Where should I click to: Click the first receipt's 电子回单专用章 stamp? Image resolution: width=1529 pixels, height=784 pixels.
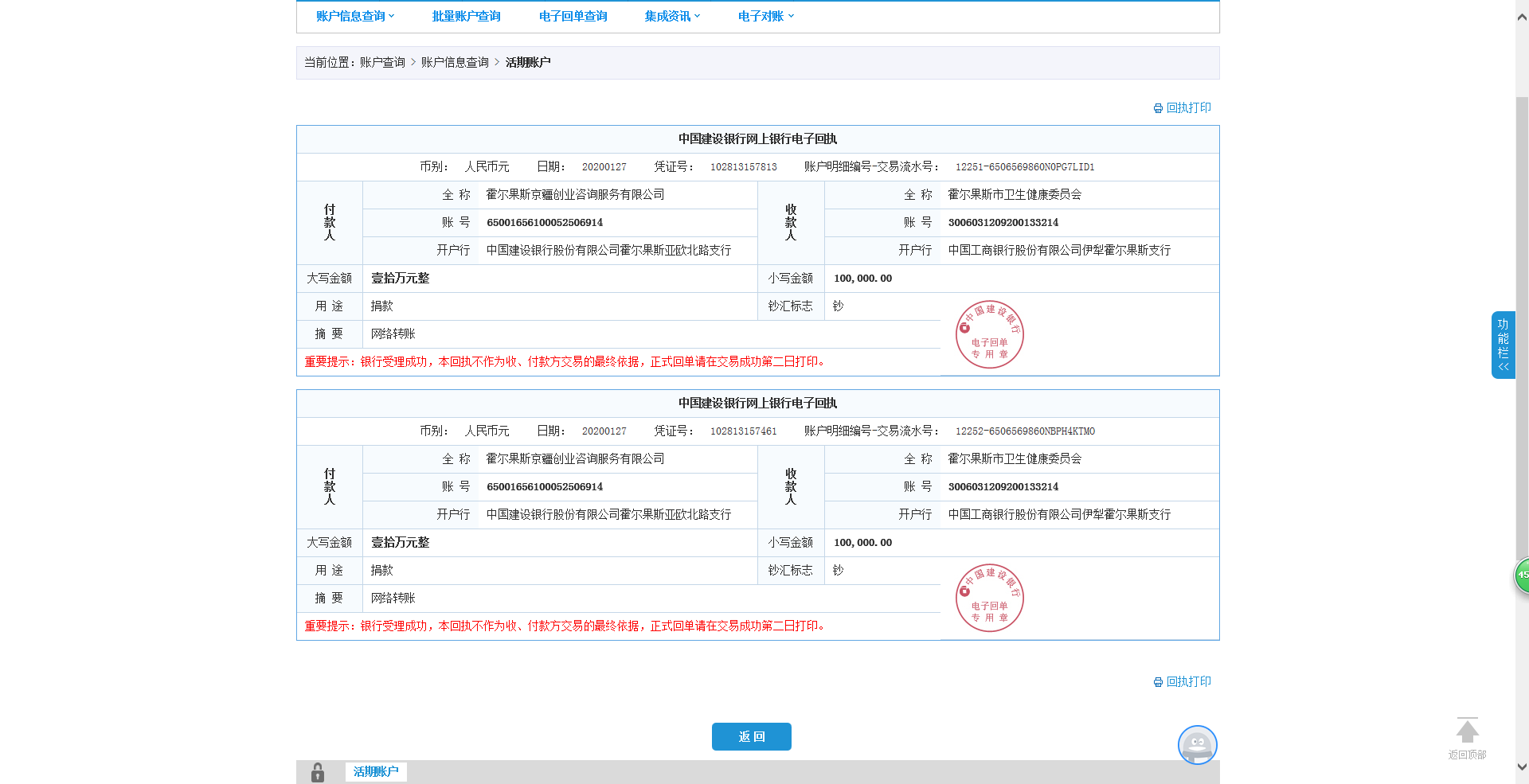[x=989, y=334]
